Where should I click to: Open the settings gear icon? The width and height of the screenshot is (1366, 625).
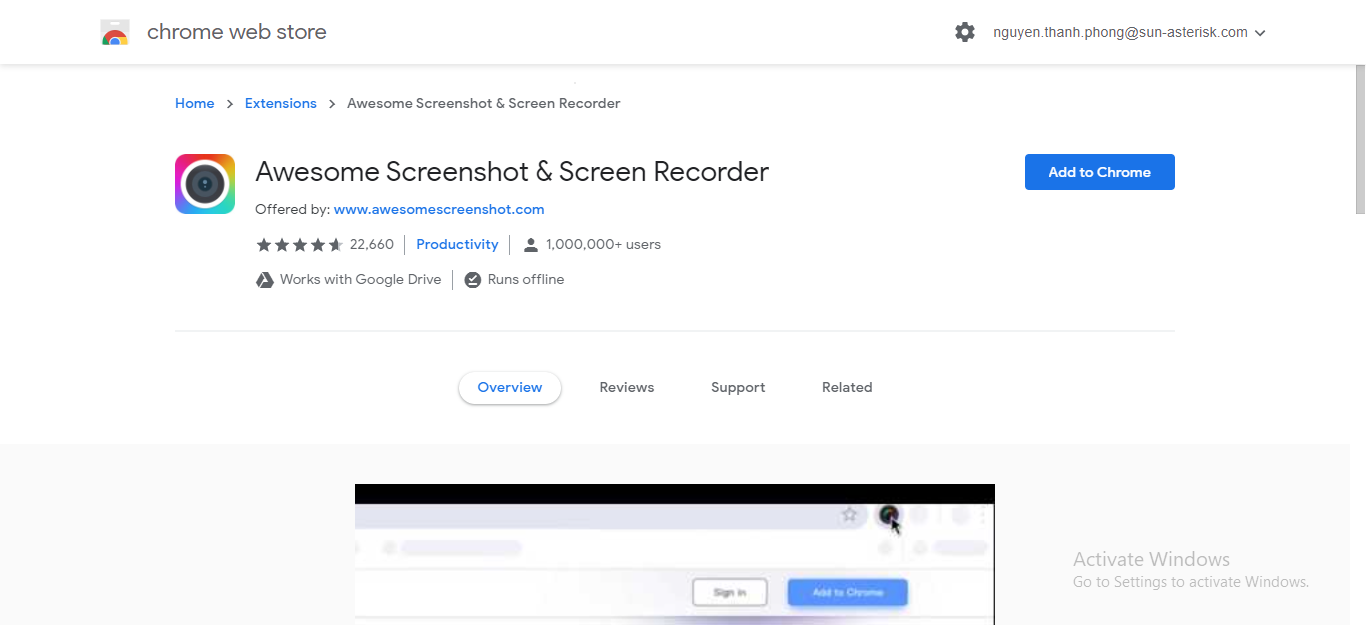(x=965, y=32)
